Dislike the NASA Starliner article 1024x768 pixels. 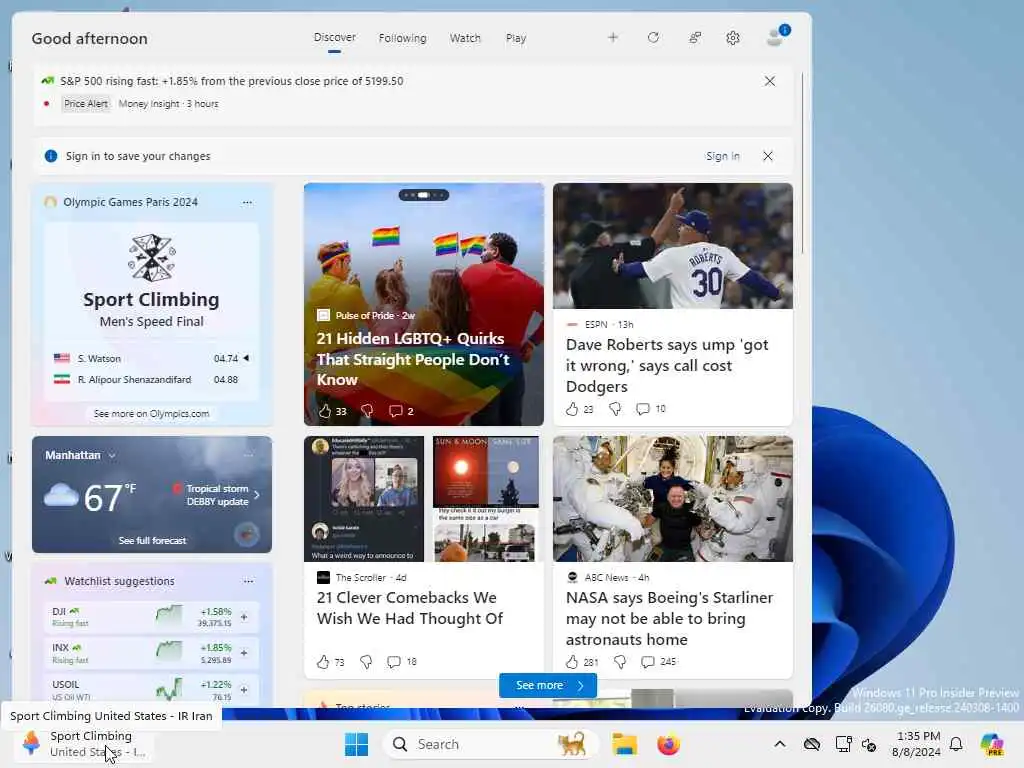click(620, 662)
